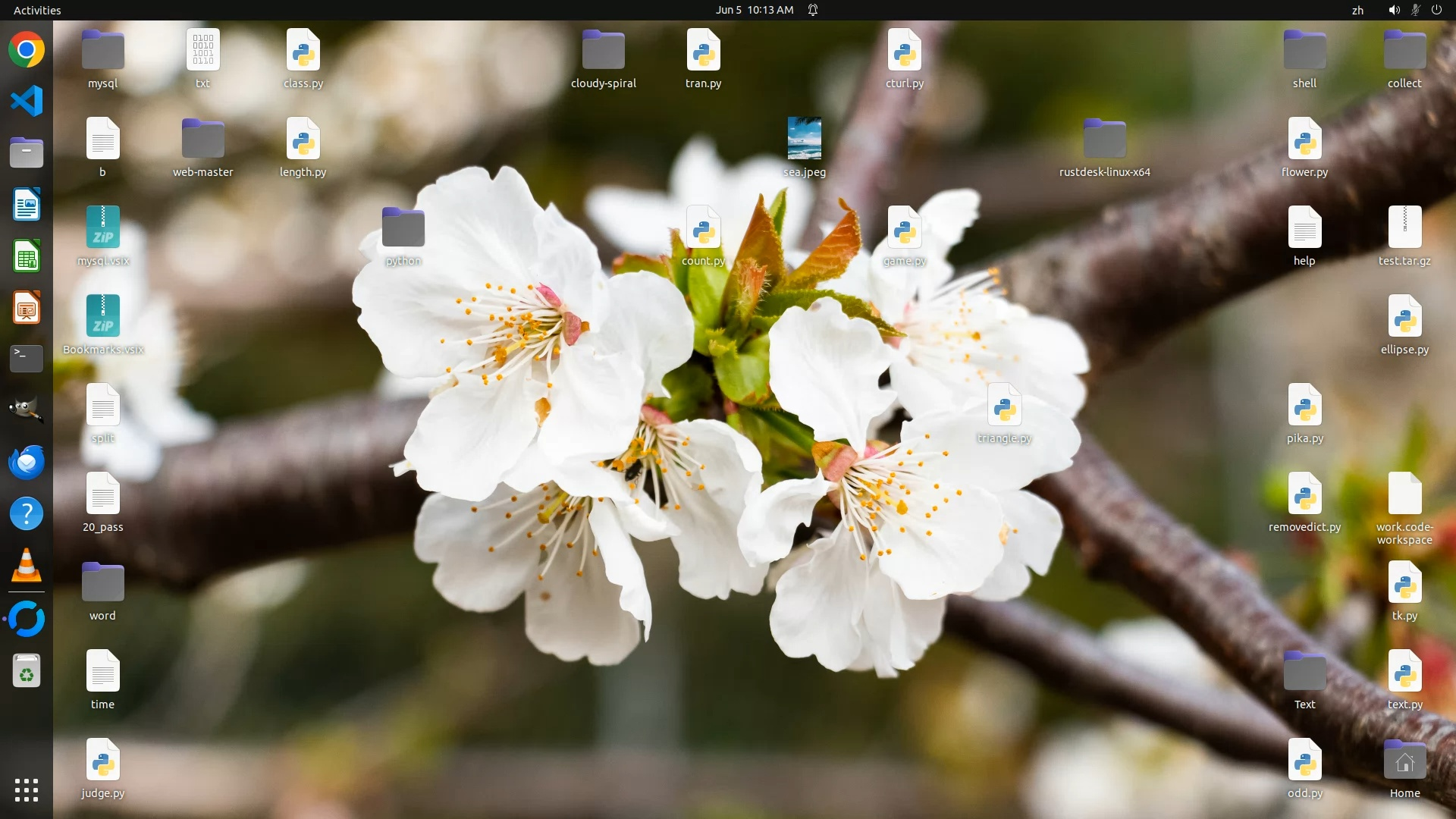Select the sea.jpeg image thumbnail
This screenshot has height=819, width=1456.
pos(804,139)
